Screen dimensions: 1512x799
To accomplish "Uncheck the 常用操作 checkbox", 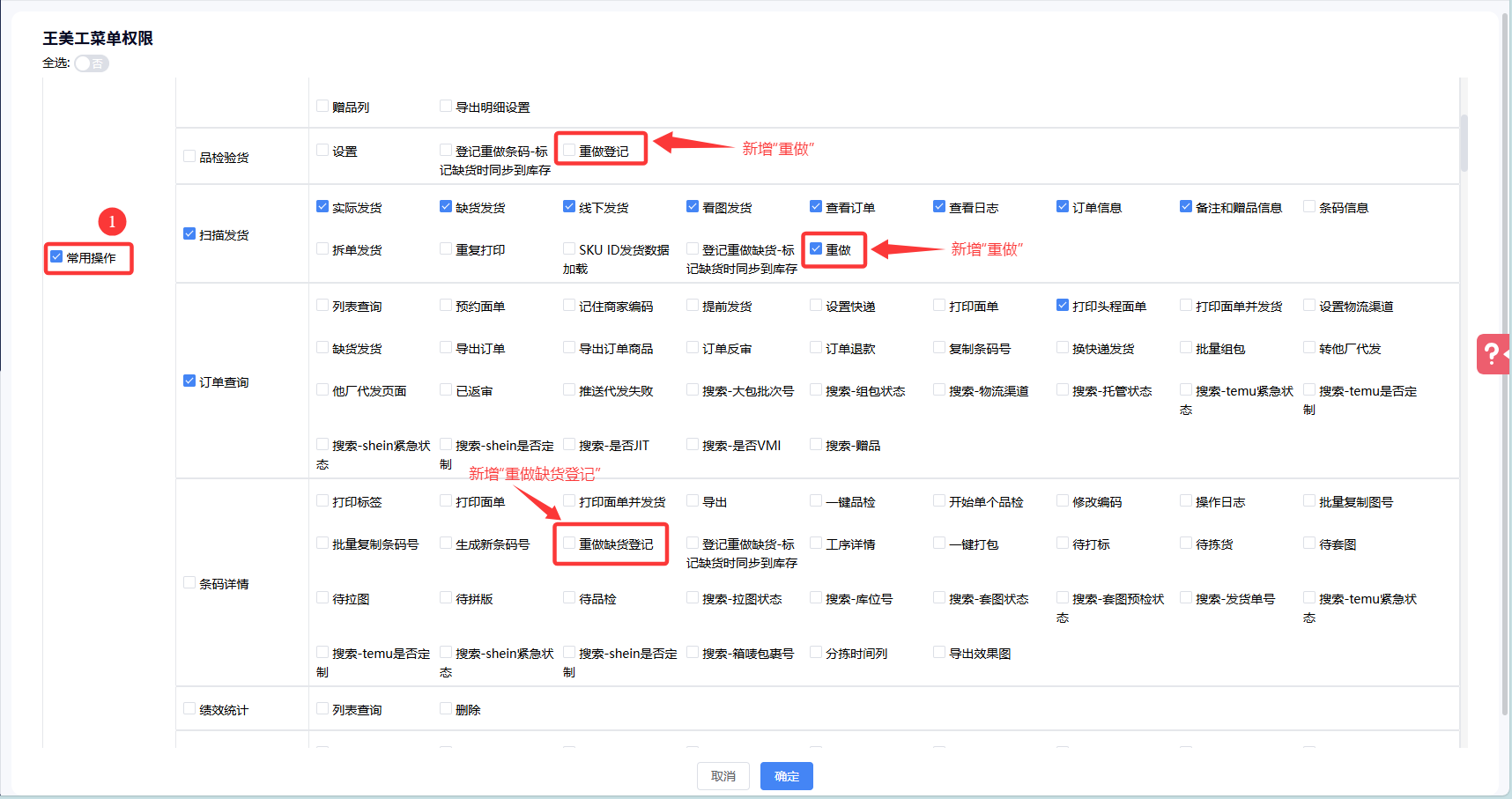I will click(56, 257).
